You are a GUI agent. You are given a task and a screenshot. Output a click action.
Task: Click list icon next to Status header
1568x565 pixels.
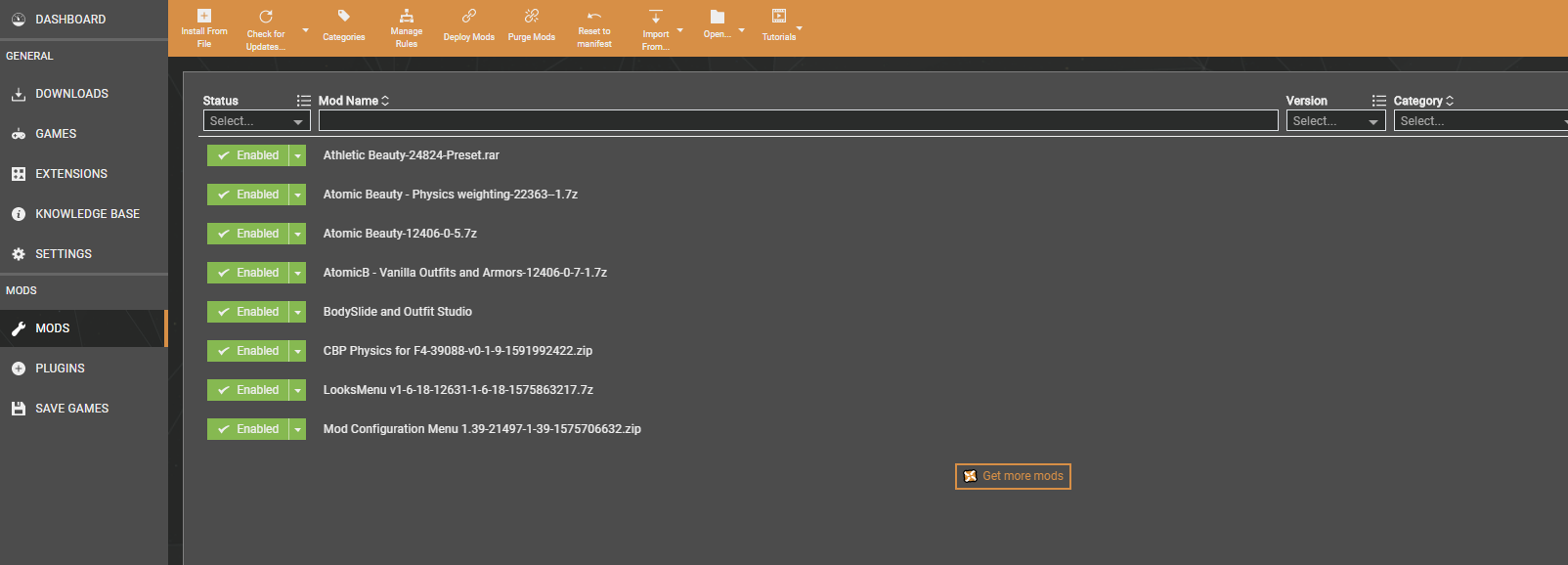(x=304, y=101)
